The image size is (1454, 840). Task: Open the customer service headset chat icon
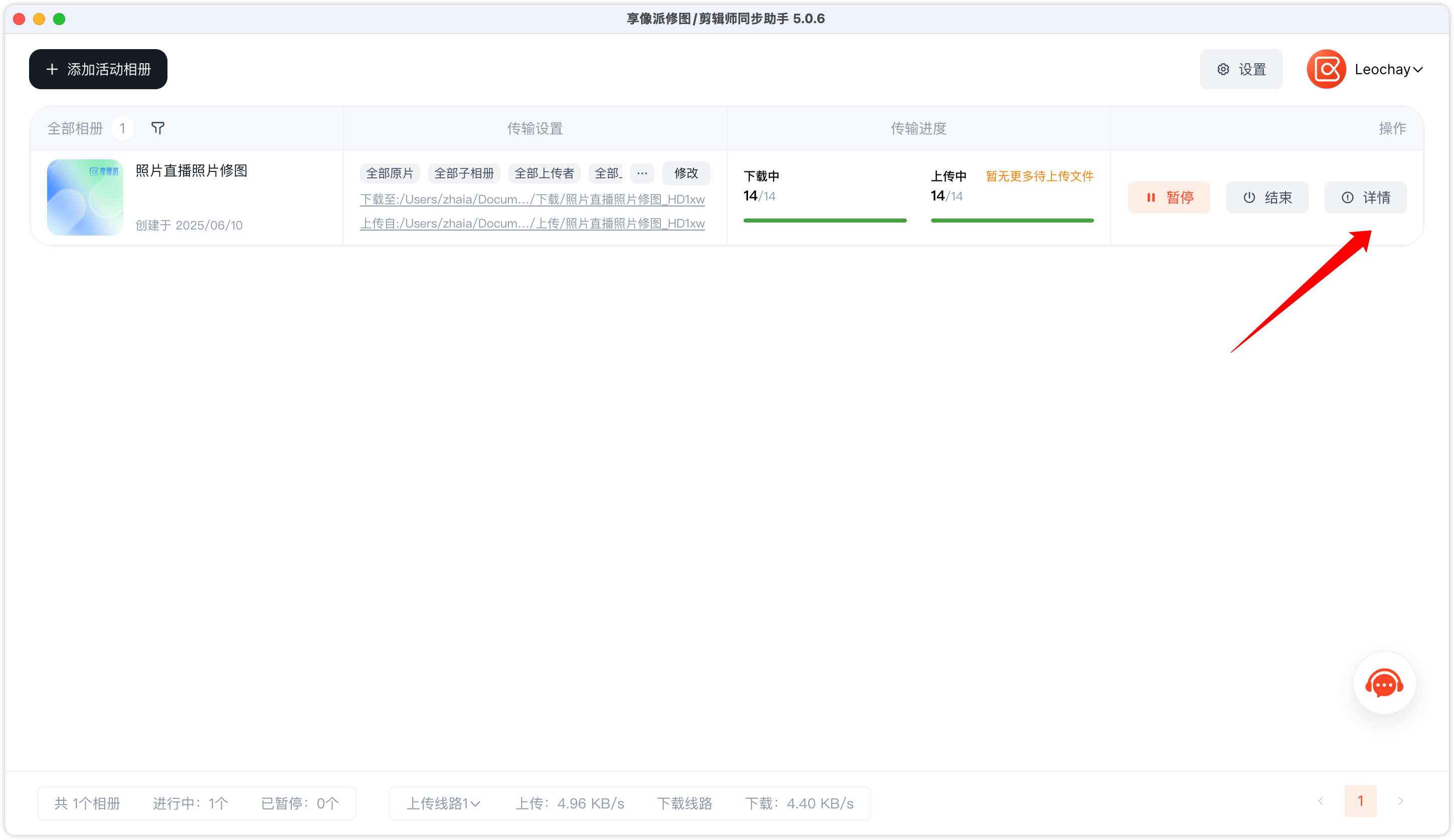(x=1384, y=684)
